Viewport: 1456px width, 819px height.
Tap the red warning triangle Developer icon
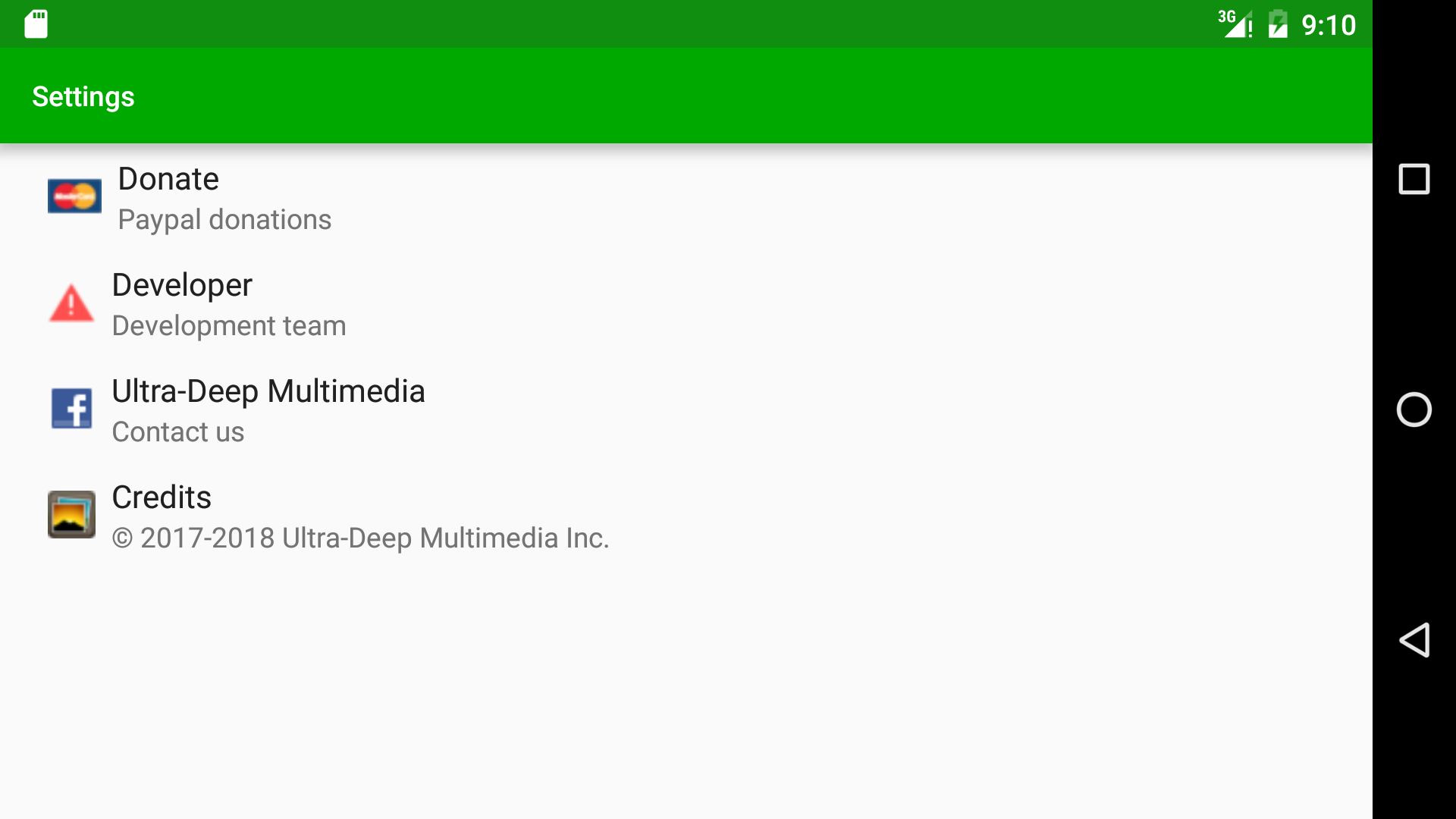click(71, 303)
